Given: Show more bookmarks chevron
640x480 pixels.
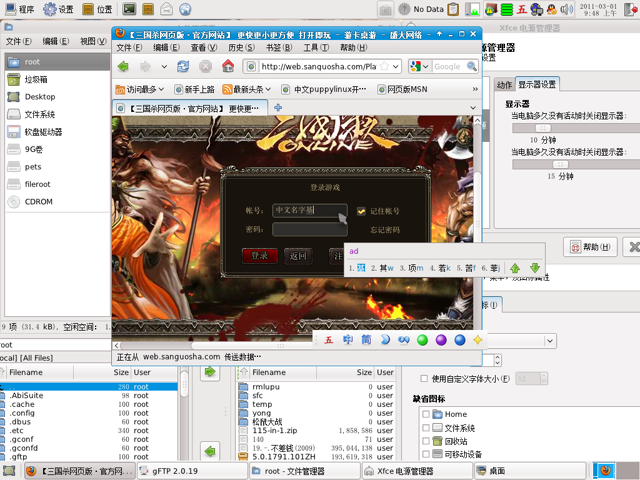Looking at the screenshot, I should point(475,89).
